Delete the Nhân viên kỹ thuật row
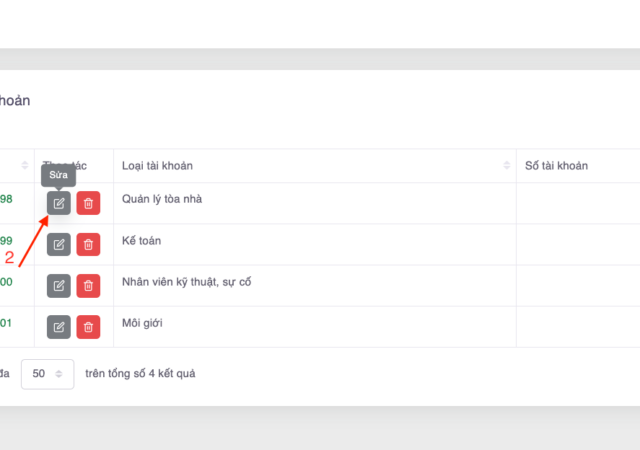This screenshot has width=640, height=450. 88,286
